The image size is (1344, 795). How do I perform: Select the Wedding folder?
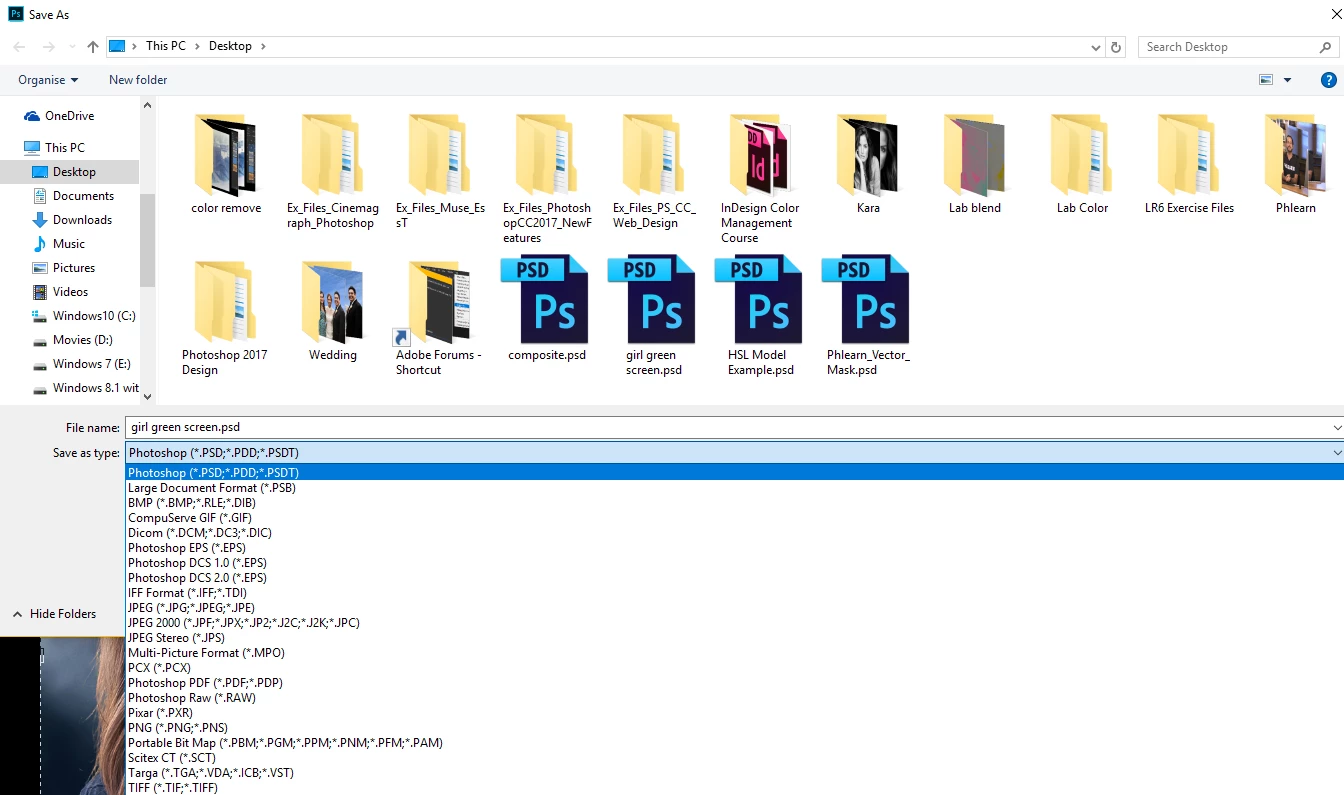[333, 311]
